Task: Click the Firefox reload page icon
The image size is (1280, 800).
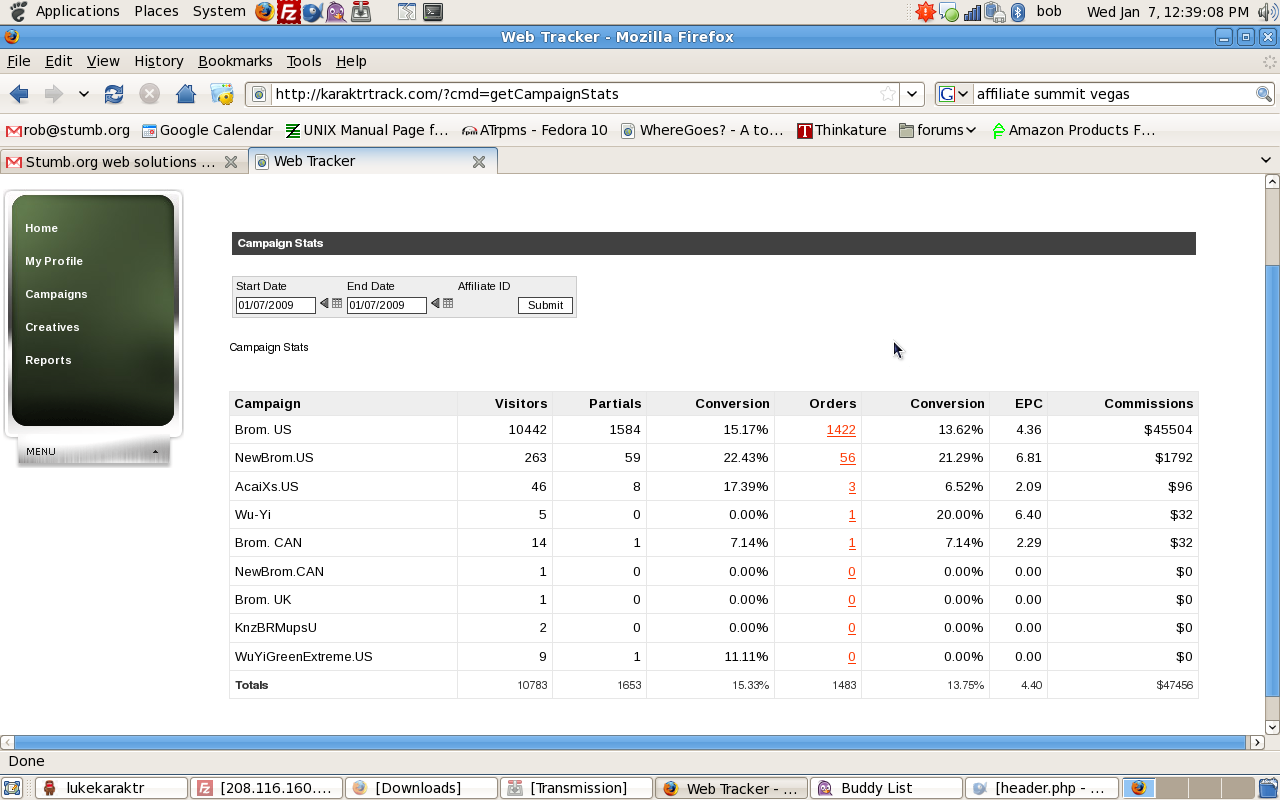Action: click(114, 94)
